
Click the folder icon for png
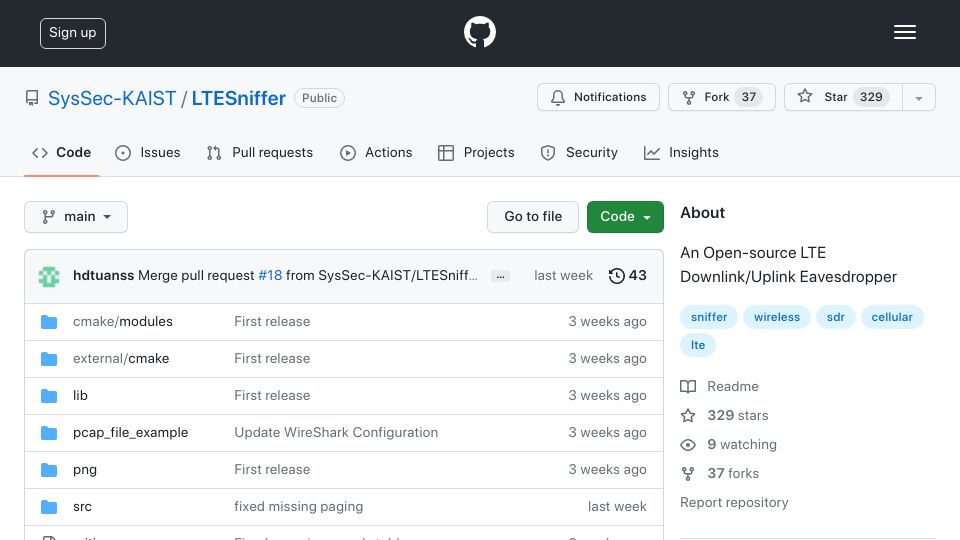coord(49,470)
